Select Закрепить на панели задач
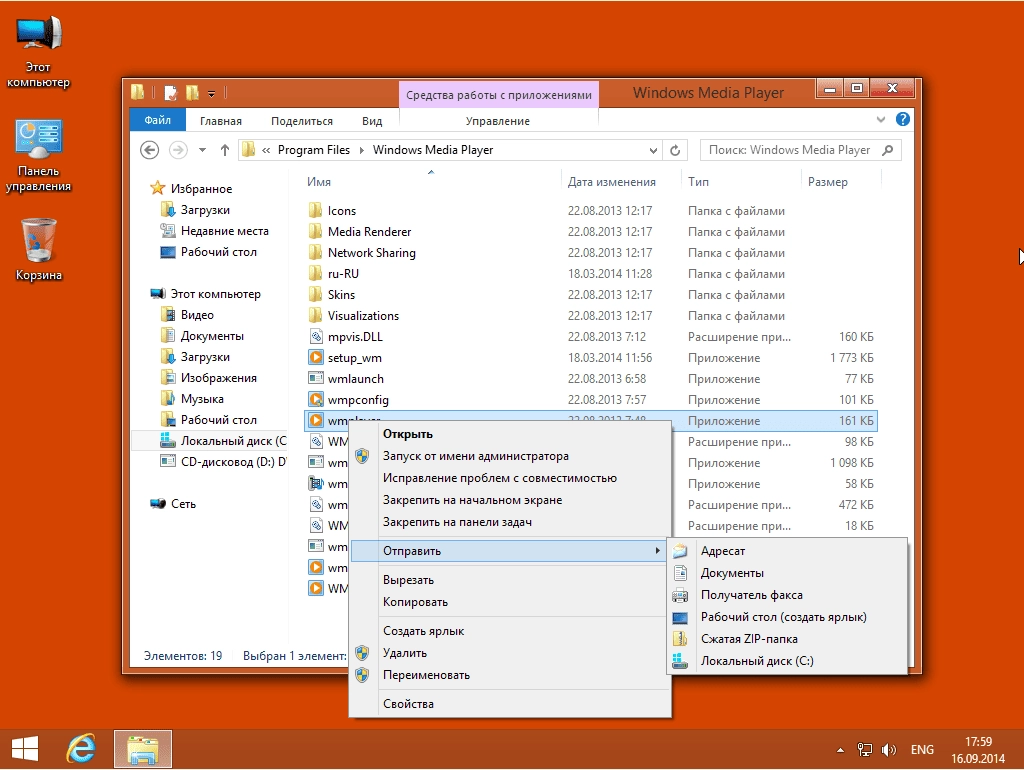The width and height of the screenshot is (1024, 770). pyautogui.click(x=510, y=522)
